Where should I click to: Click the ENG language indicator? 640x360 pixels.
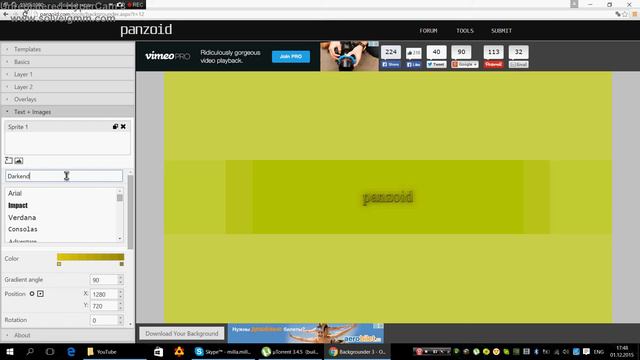pyautogui.click(x=599, y=351)
